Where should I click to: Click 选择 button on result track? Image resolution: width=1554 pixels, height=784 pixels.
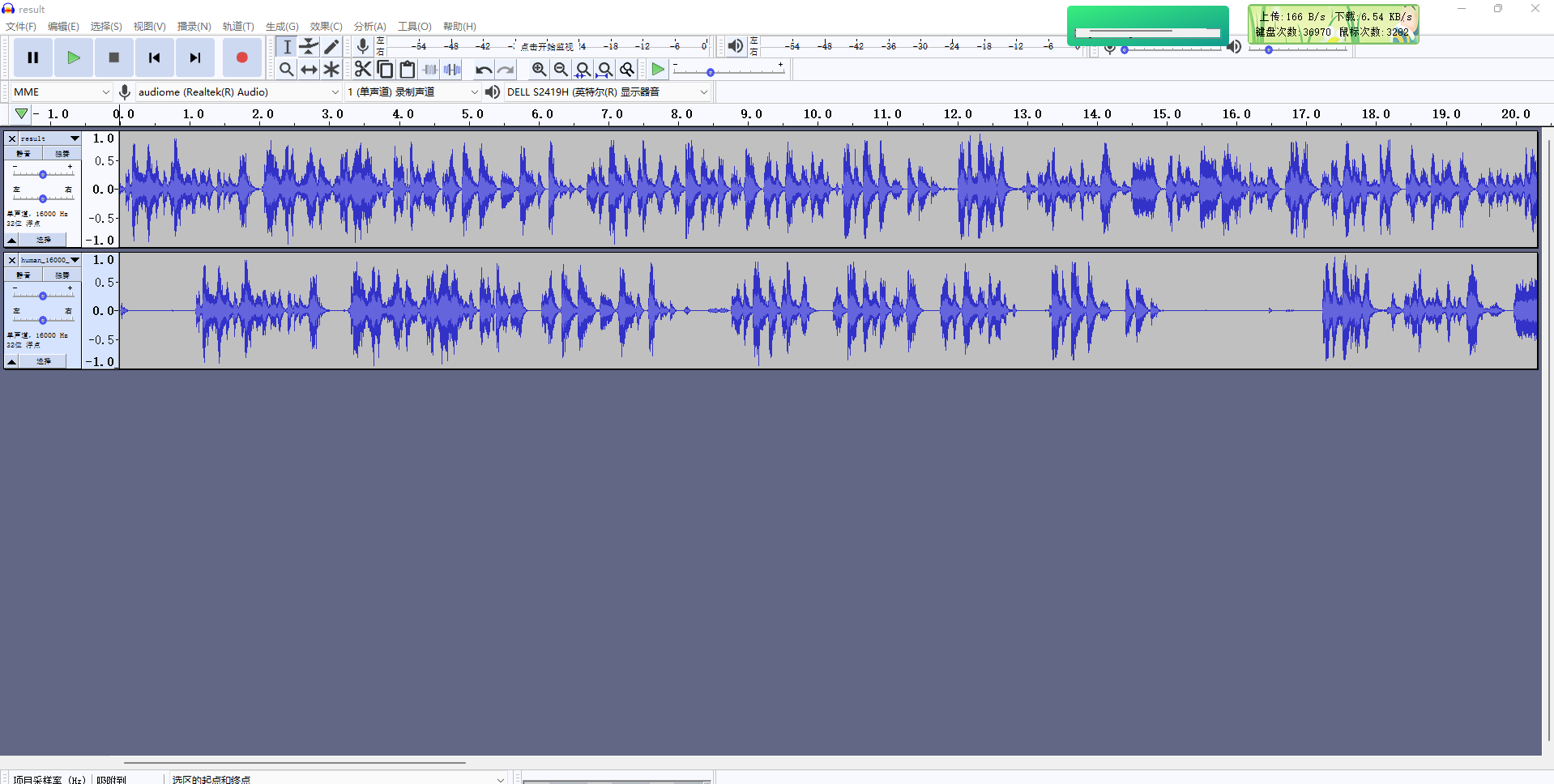pos(44,240)
